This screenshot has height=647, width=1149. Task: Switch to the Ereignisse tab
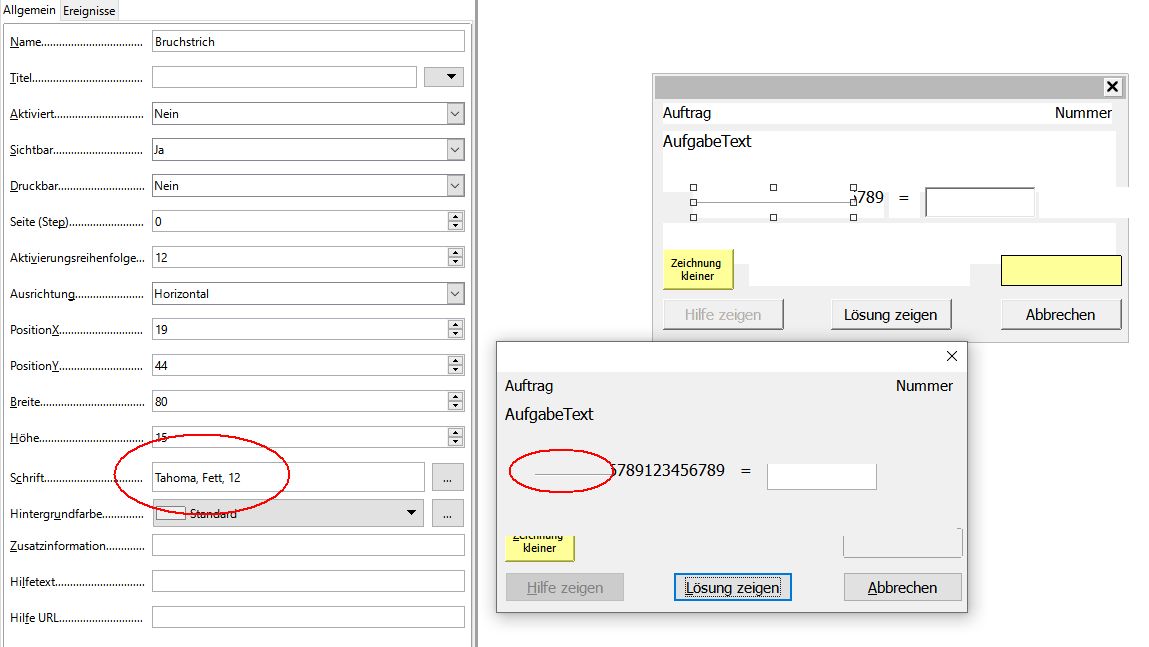[90, 11]
